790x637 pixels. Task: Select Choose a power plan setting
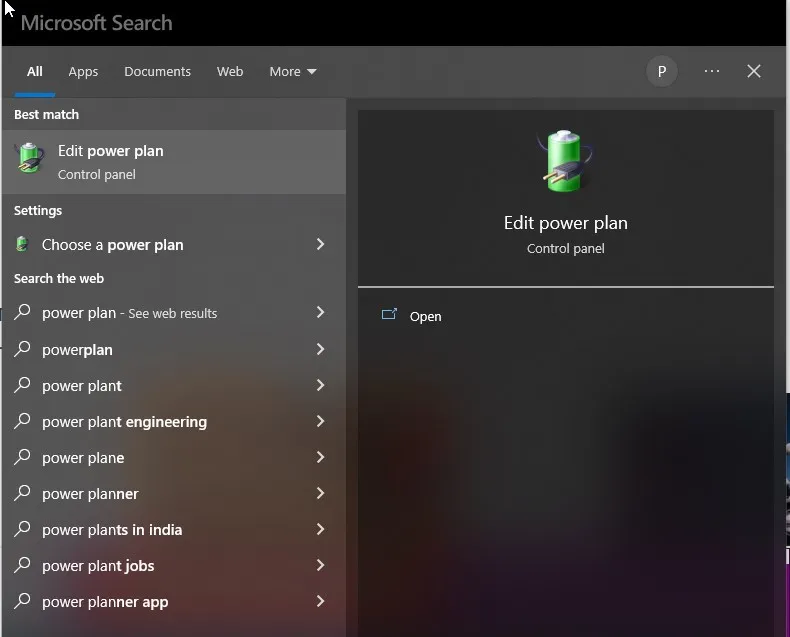(x=174, y=245)
